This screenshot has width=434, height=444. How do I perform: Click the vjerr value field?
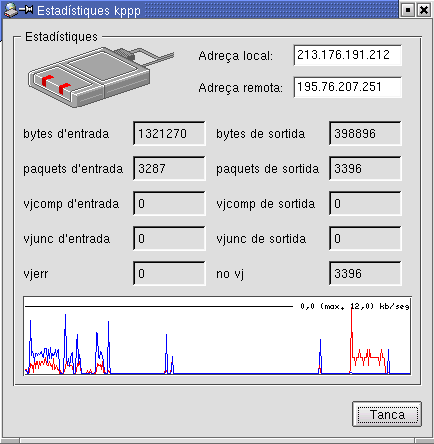169,274
